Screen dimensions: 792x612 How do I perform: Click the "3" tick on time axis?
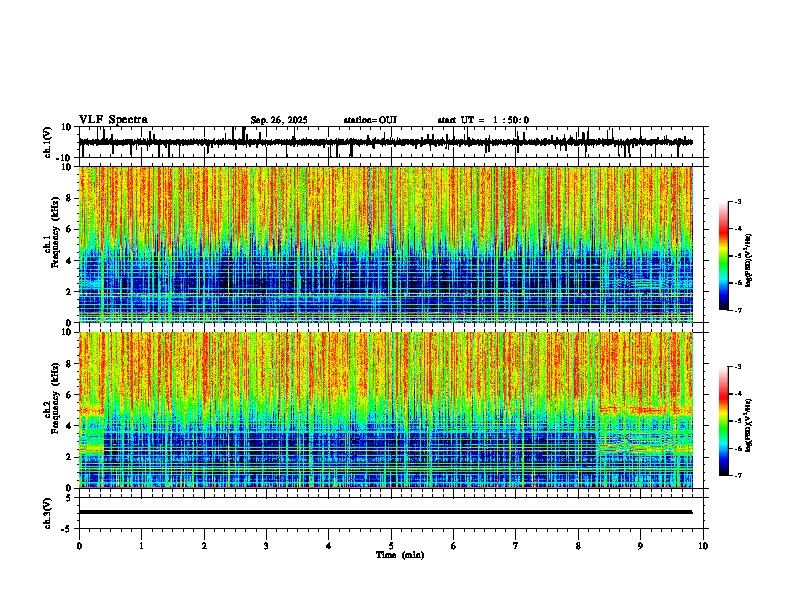coord(266,546)
